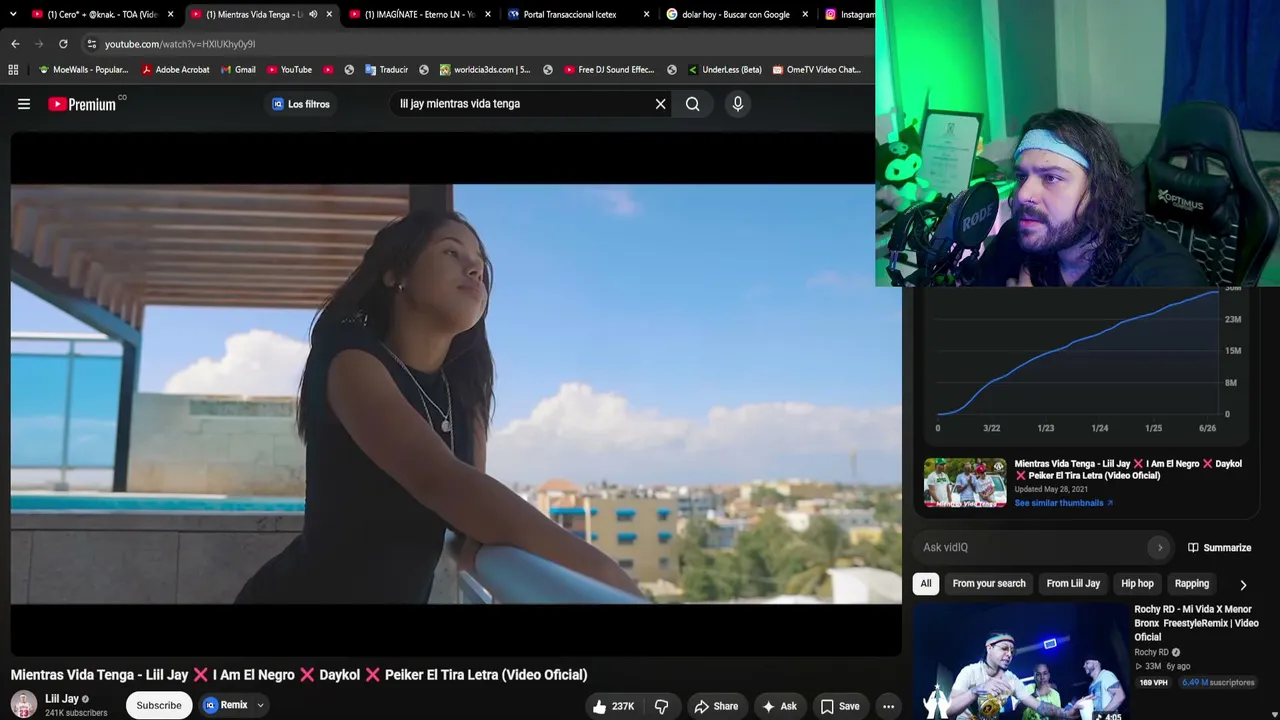Close the IMAGÍNATE - Eterno LN tab
1280x720 pixels.
(488, 14)
